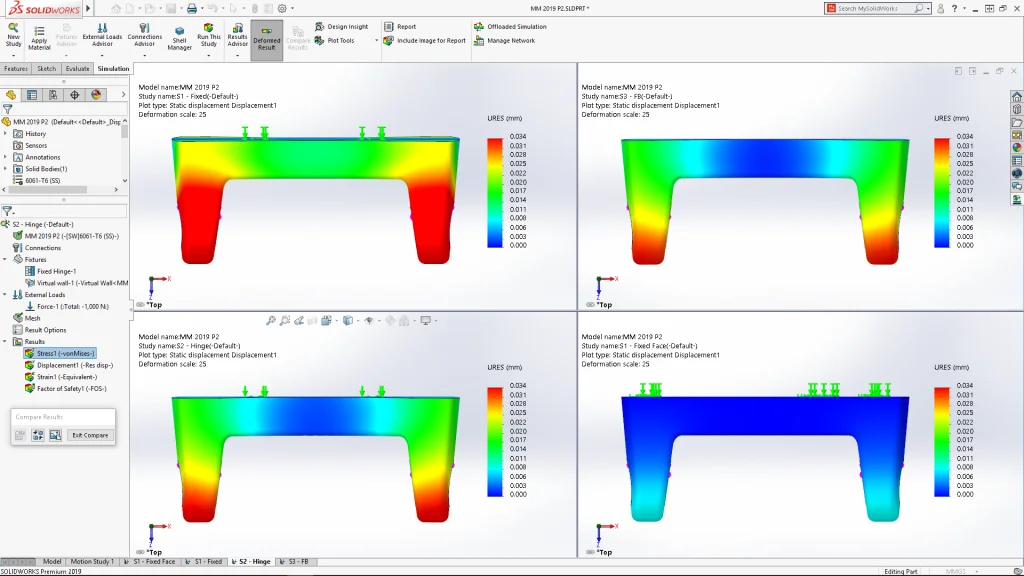
Task: Toggle the Deformed Result button off
Action: pos(266,39)
